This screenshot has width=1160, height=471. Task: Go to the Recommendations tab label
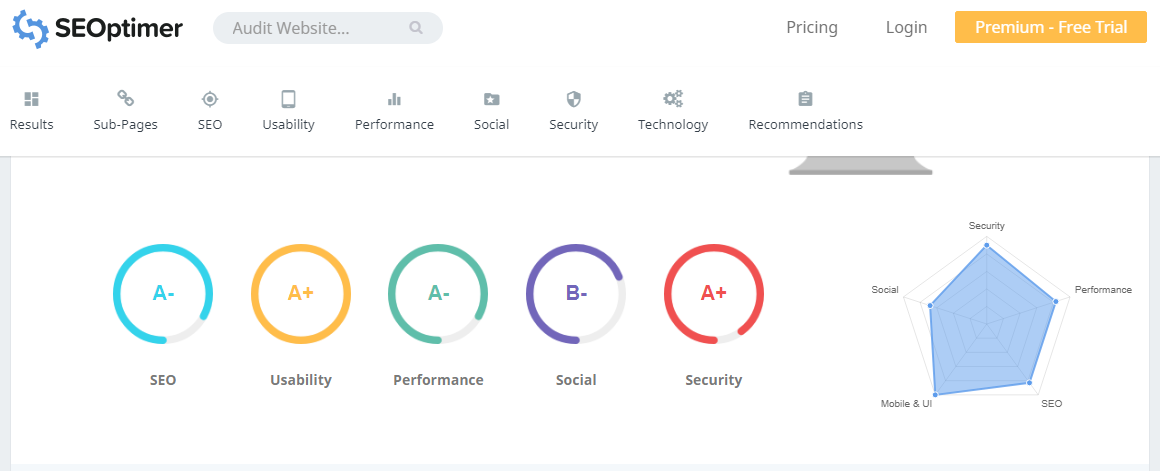coord(806,125)
